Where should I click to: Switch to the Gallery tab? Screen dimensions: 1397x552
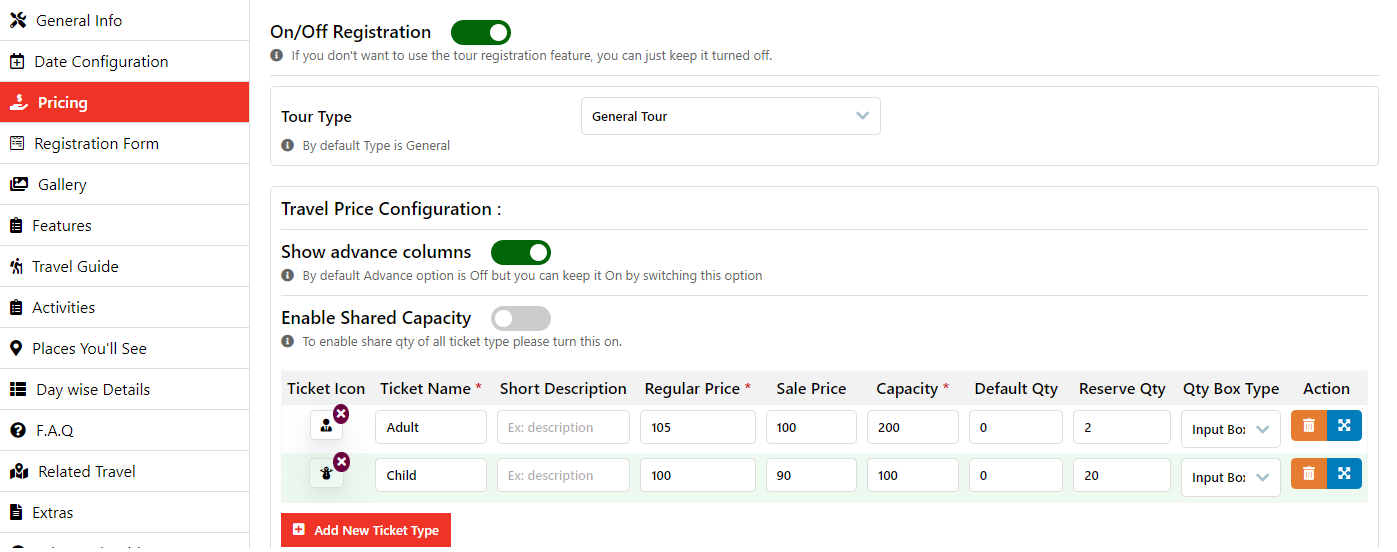tap(62, 185)
